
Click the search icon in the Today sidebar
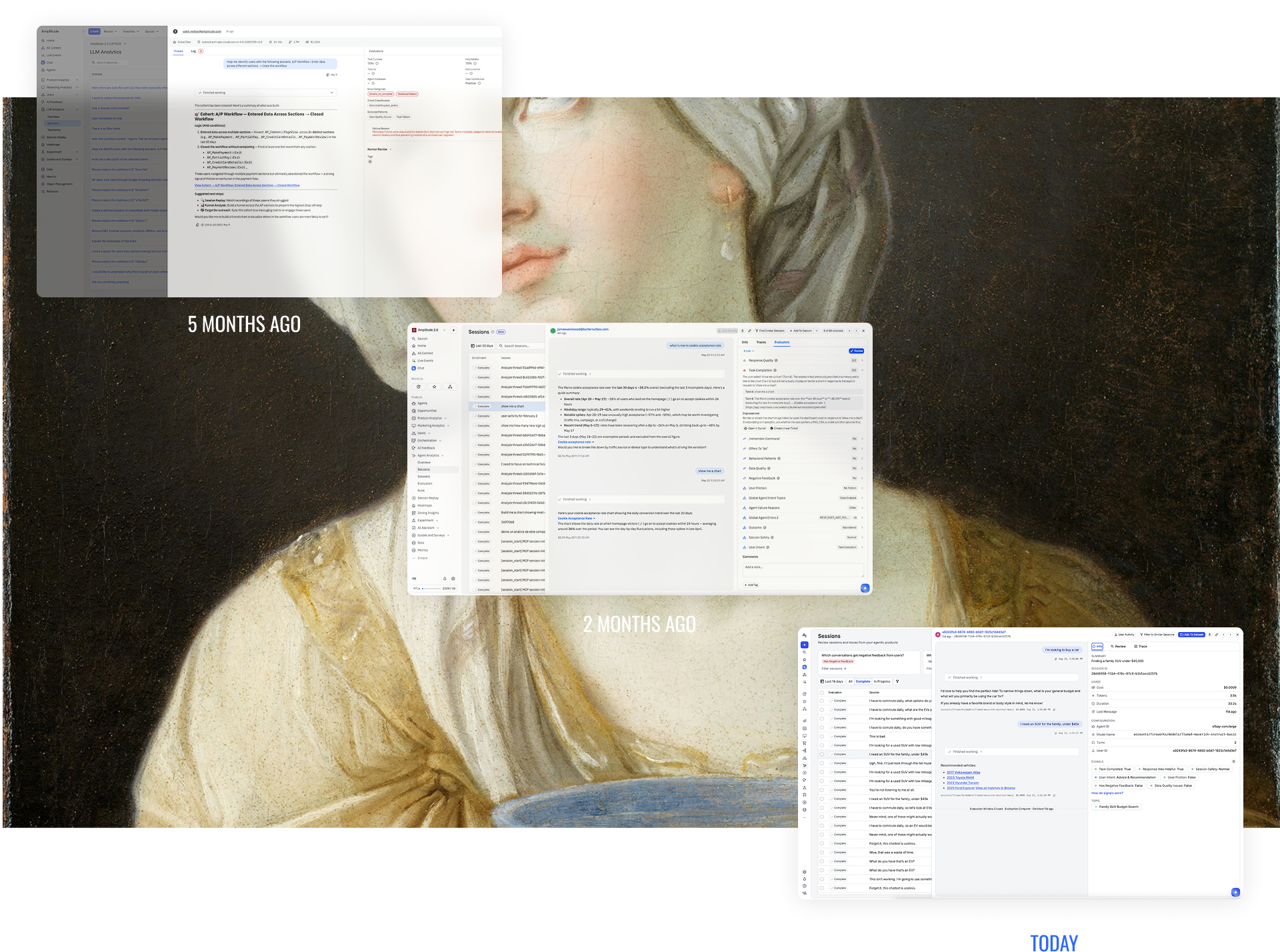805,652
